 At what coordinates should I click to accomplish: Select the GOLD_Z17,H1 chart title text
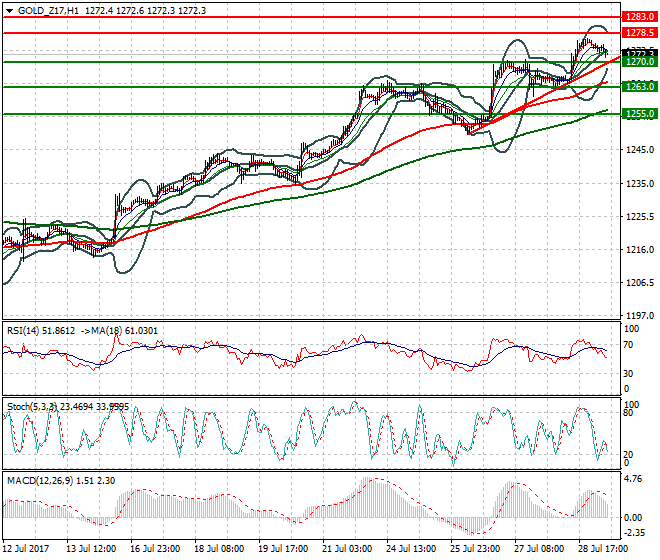point(48,11)
